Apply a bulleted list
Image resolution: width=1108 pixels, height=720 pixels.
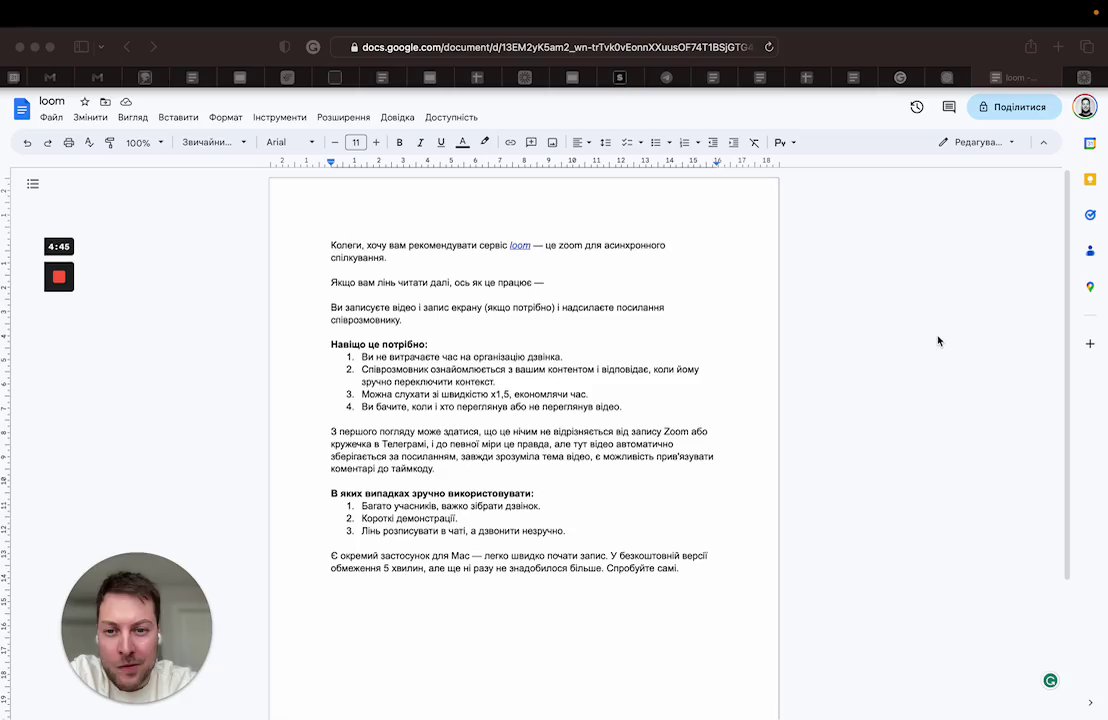coord(656,143)
